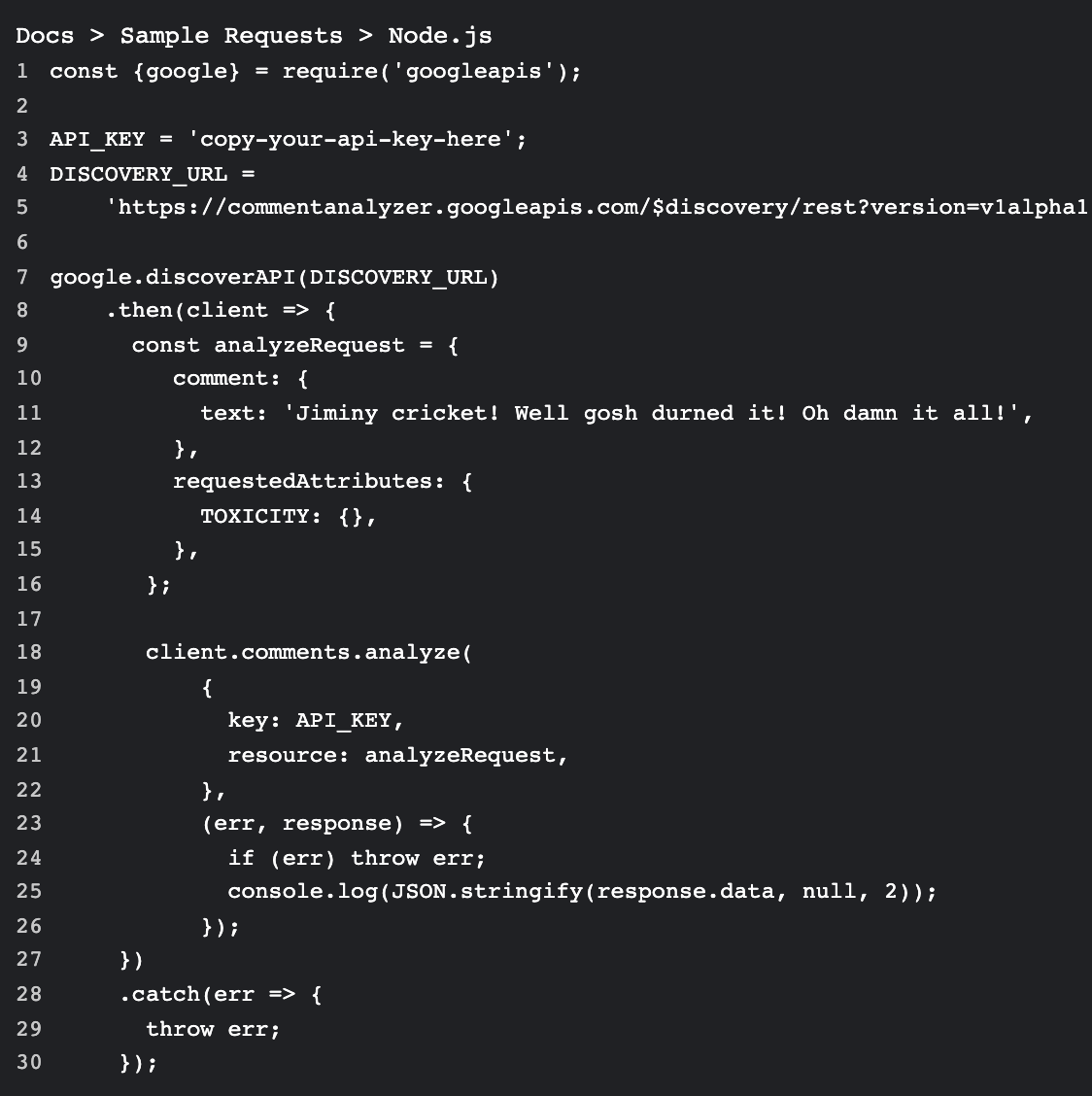Click the console.log statement
This screenshot has height=1096, width=1092.
coord(581,891)
